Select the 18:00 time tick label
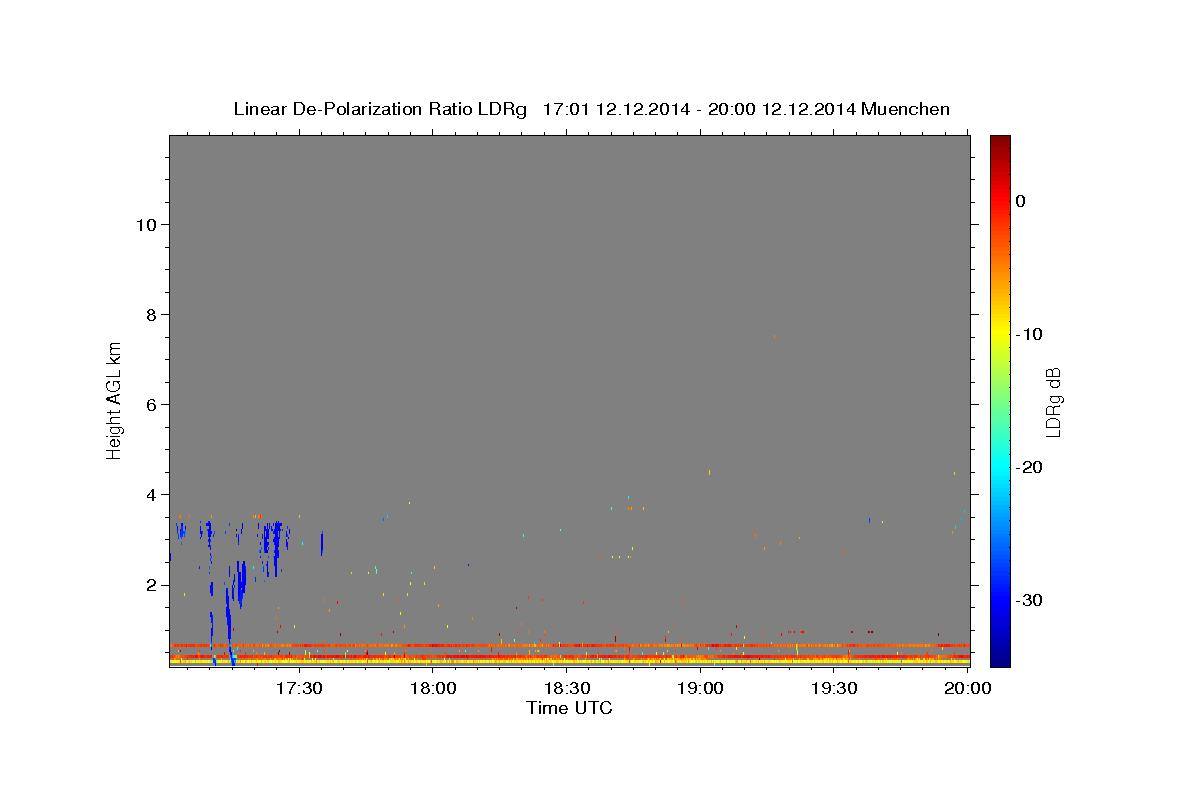This screenshot has height=800, width=1200. click(x=432, y=688)
